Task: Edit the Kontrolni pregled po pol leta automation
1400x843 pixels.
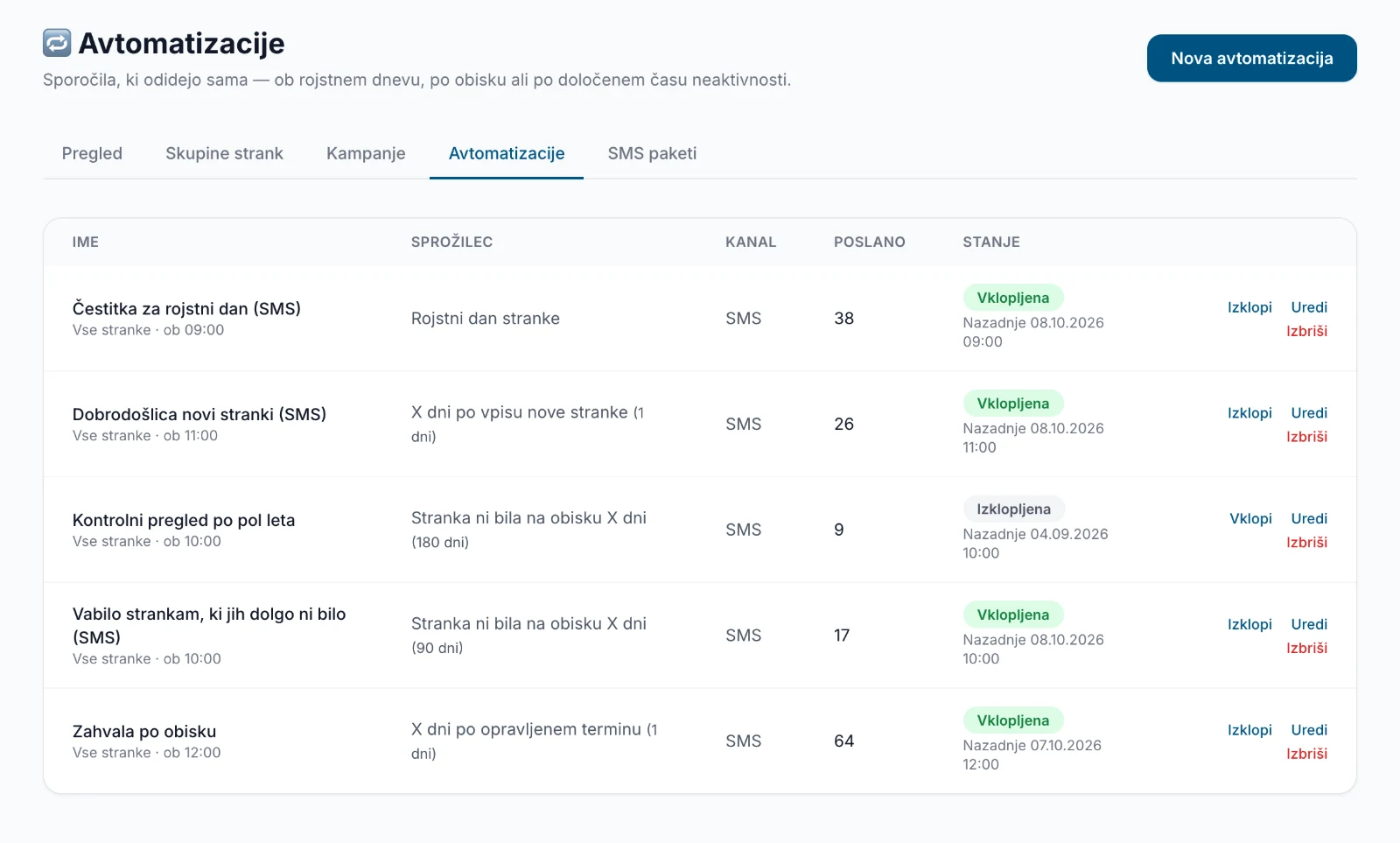Action: (x=1309, y=519)
